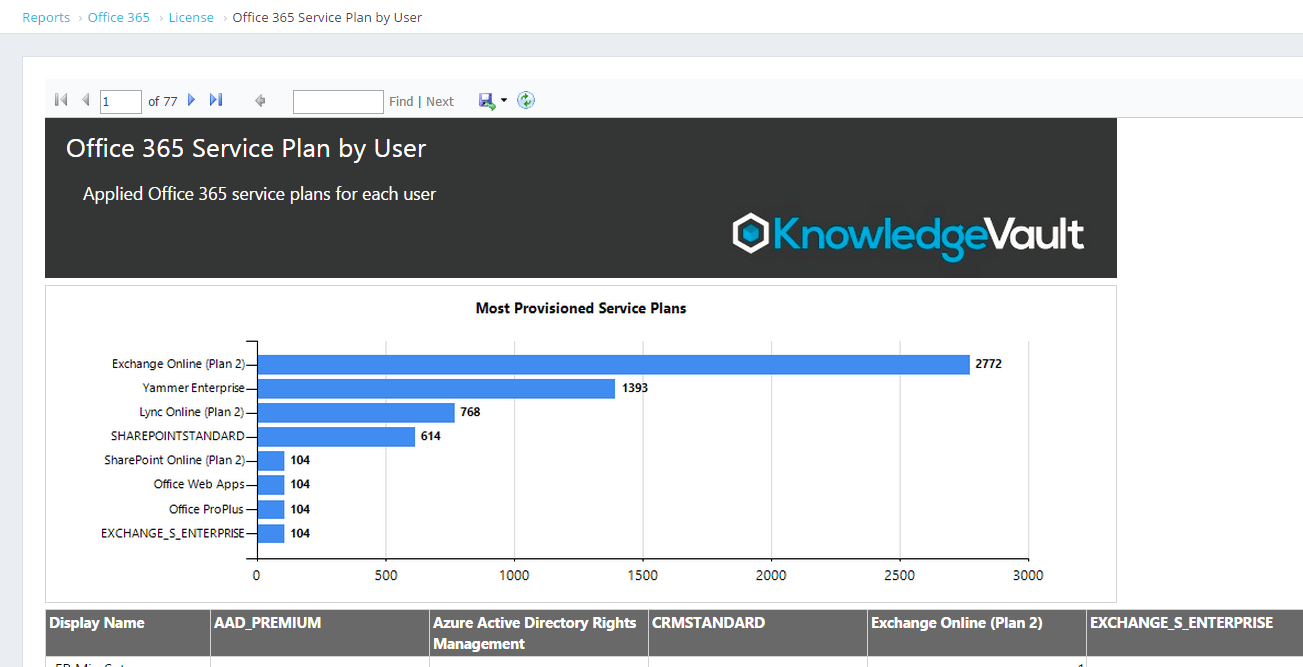Click the 2772 value label
Screen dimensions: 1303x667
click(x=989, y=364)
